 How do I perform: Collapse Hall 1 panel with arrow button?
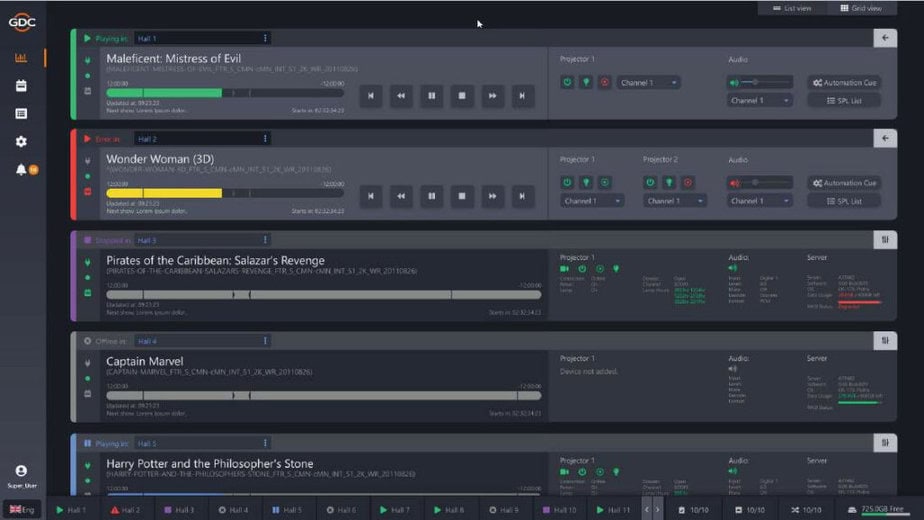885,38
